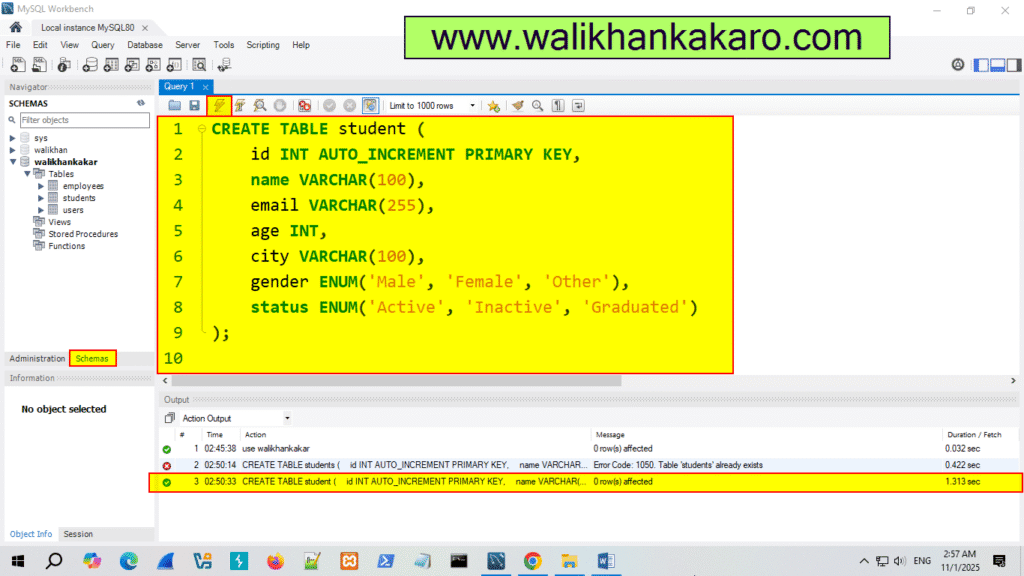This screenshot has width=1024, height=576.
Task: Open Google Chrome from the taskbar
Action: coord(531,561)
